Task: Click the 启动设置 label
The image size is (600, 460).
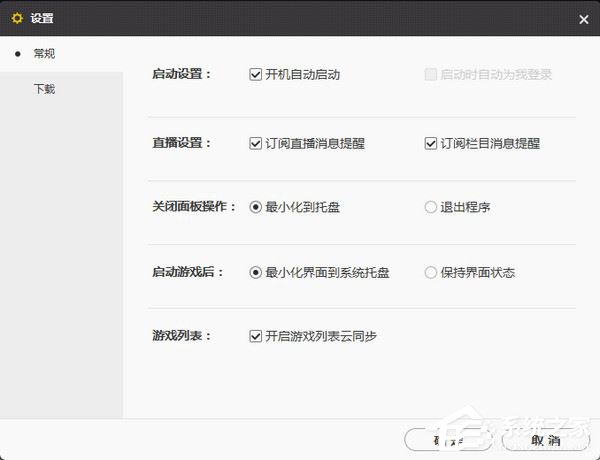Action: click(181, 74)
